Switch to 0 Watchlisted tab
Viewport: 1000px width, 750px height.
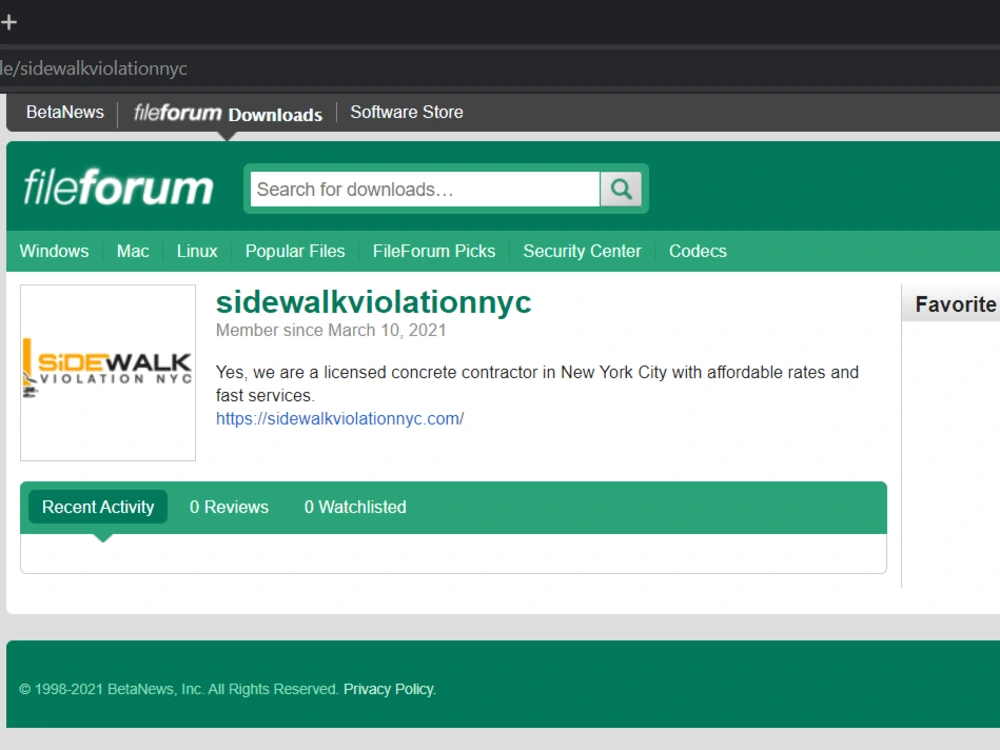tap(355, 507)
